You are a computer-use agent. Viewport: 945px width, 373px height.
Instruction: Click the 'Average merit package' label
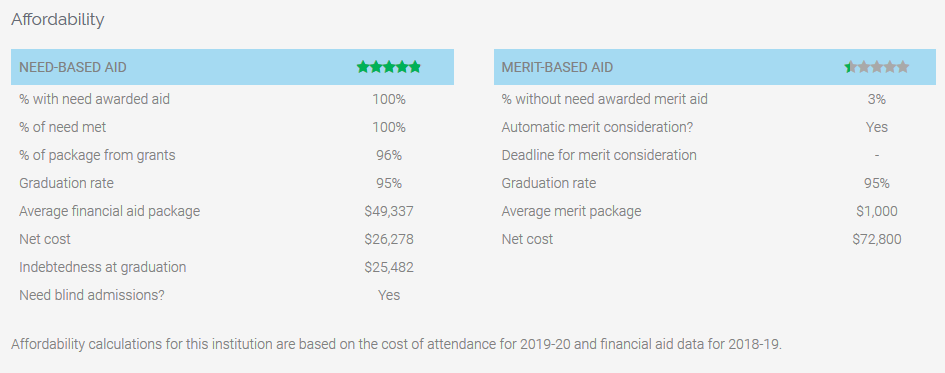tap(571, 212)
